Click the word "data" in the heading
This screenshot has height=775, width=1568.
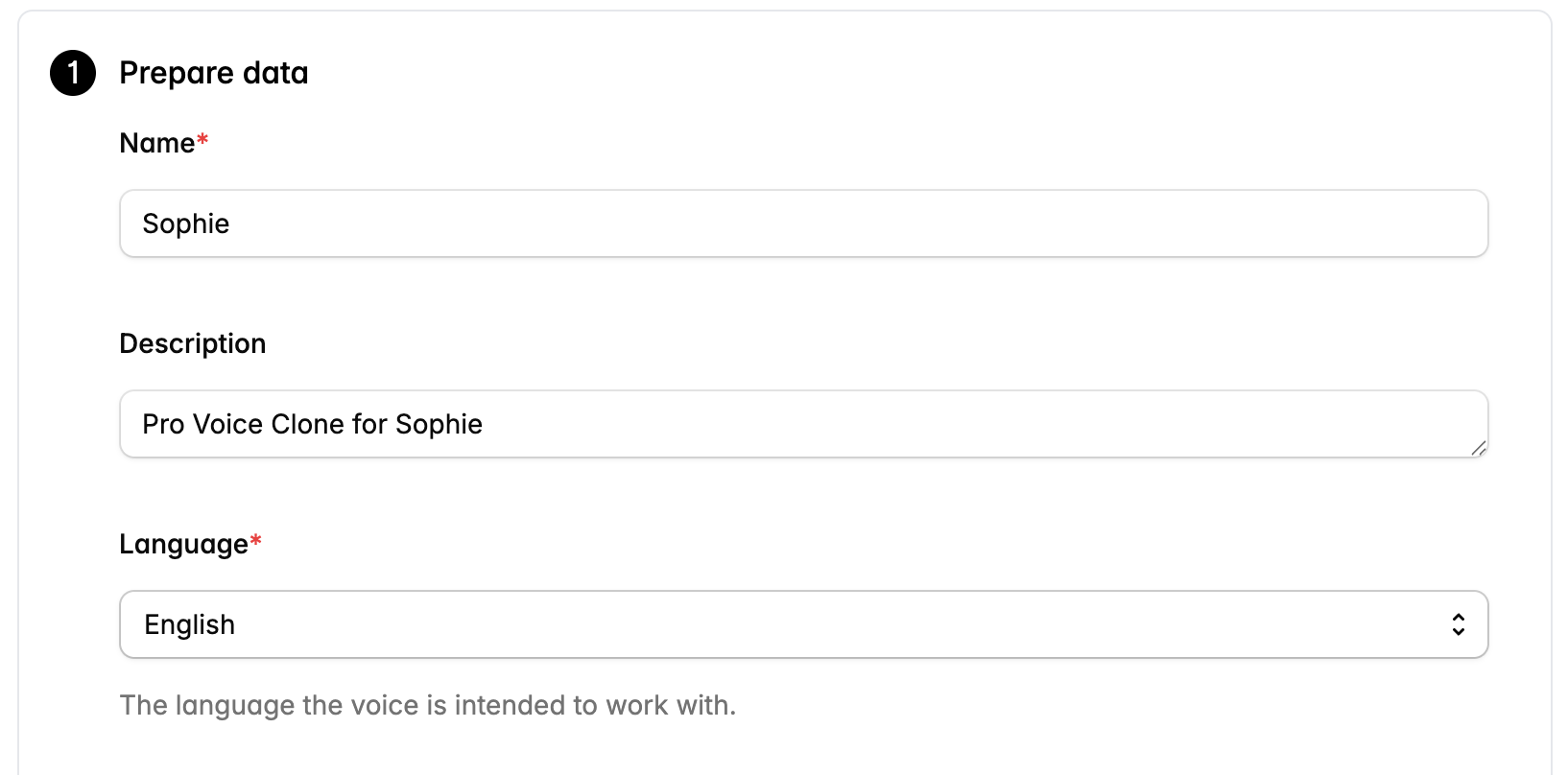pos(275,74)
